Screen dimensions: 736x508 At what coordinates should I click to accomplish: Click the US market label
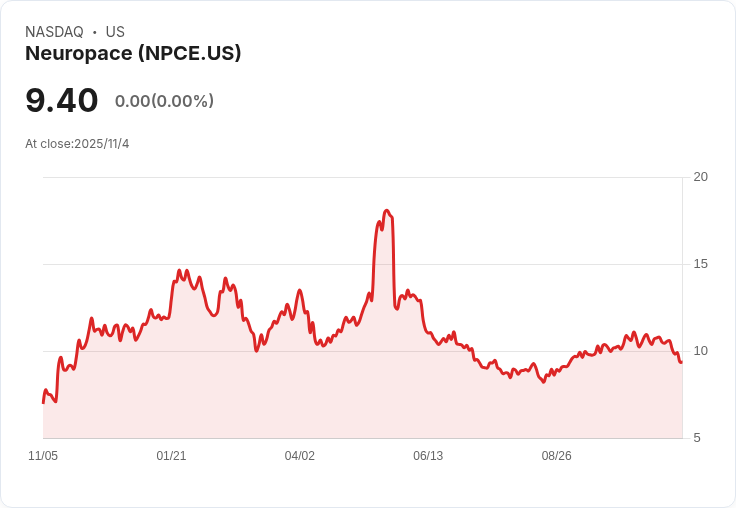pos(115,32)
